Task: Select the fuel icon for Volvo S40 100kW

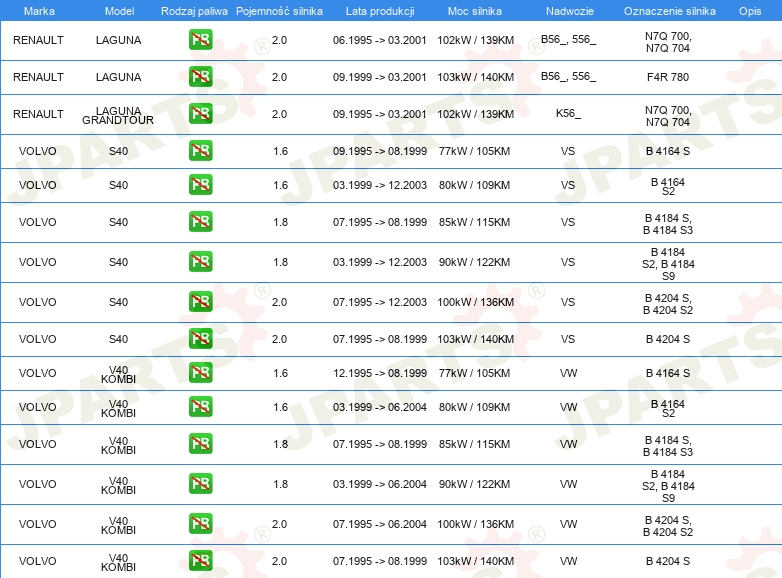Action: 200,301
